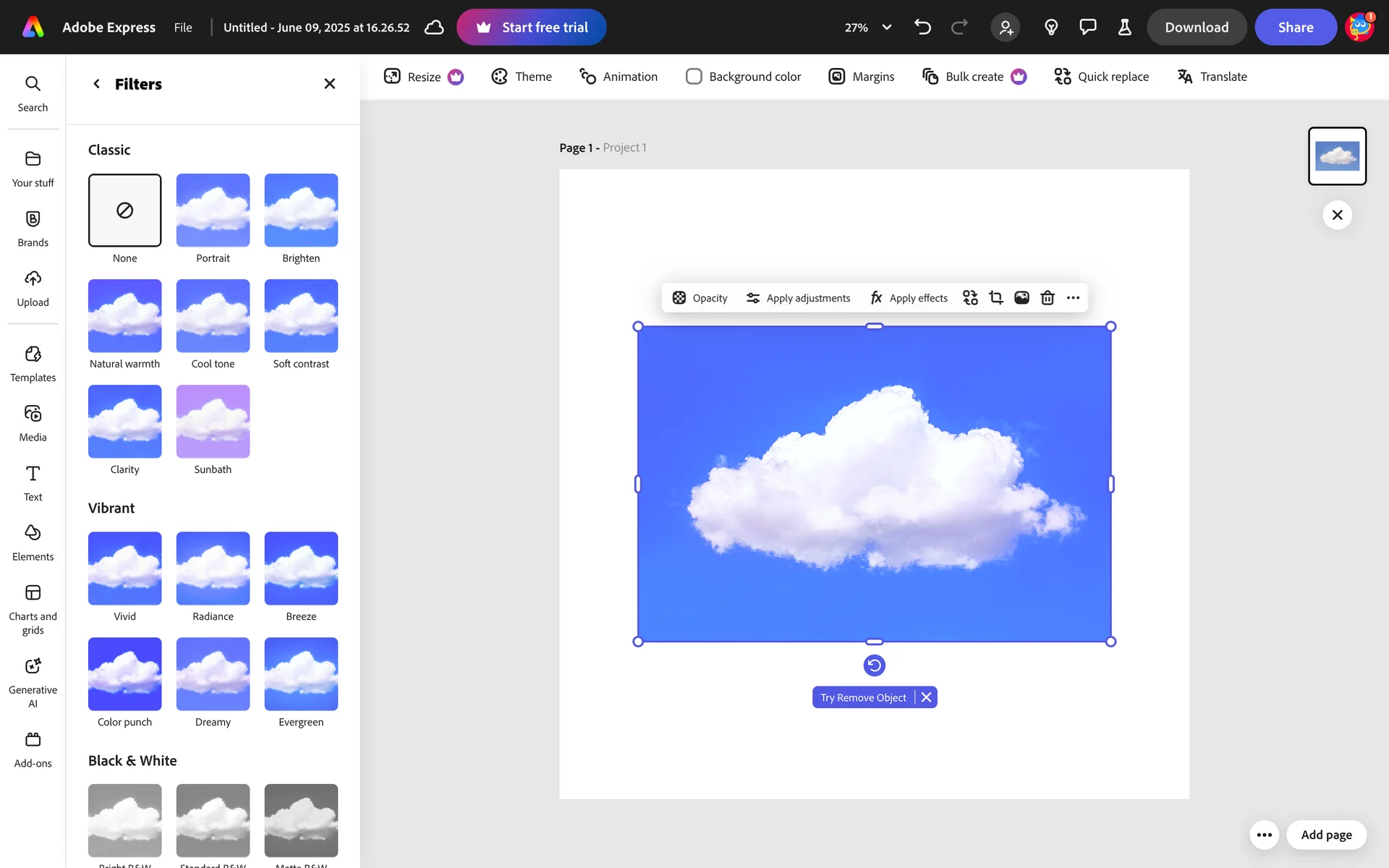Open more options ellipsis in floating toolbar

point(1073,298)
